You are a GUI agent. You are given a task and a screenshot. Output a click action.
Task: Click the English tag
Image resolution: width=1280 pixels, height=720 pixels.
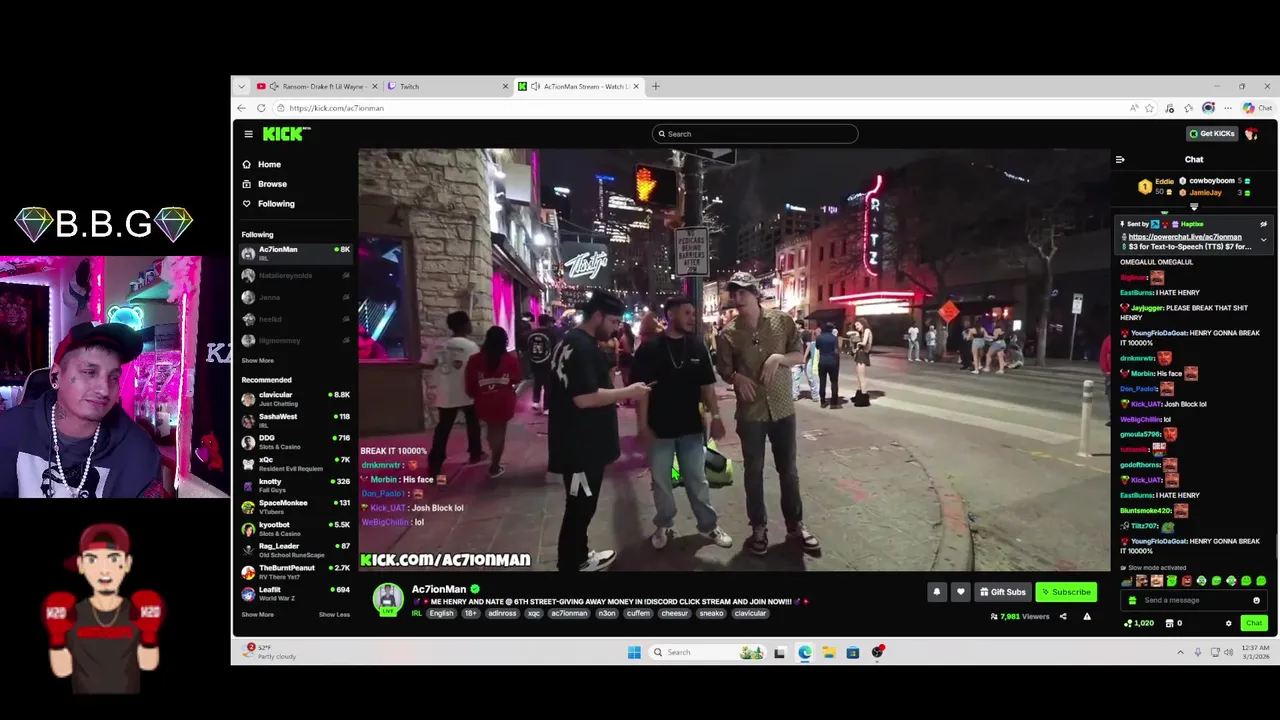[x=441, y=614]
